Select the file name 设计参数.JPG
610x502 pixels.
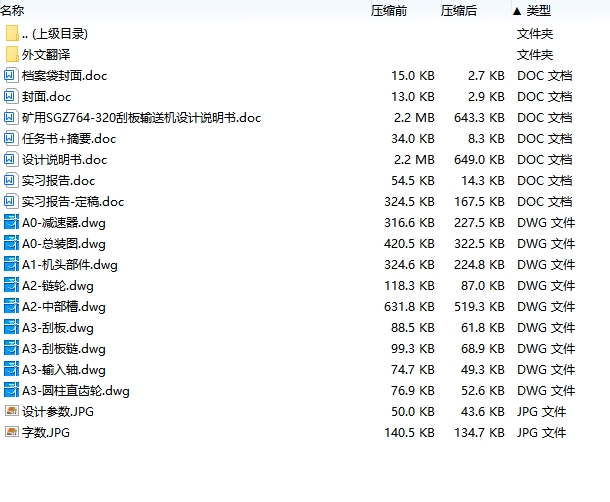click(x=58, y=411)
